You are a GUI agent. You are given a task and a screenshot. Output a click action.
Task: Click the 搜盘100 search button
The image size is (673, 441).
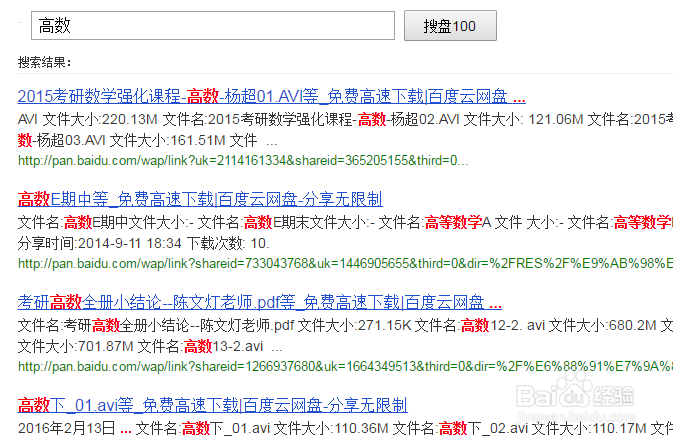point(450,26)
